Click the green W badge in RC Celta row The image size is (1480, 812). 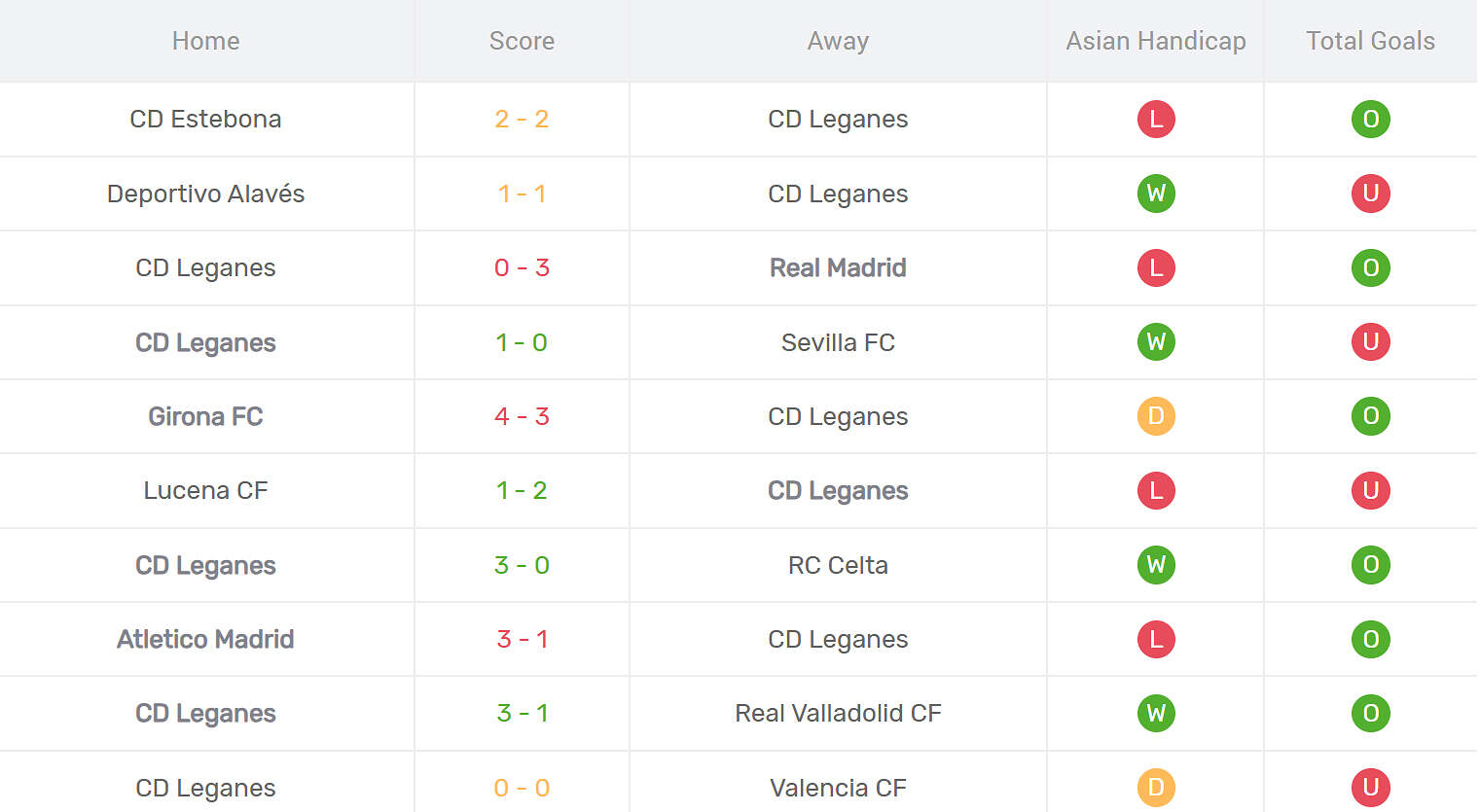[1156, 565]
